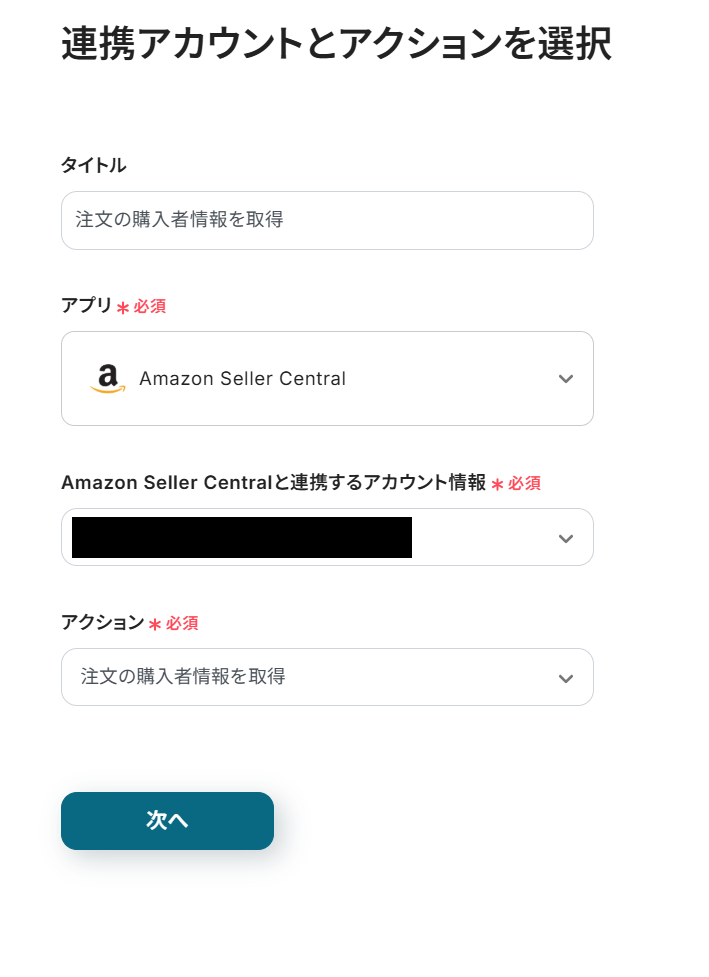This screenshot has height=977, width=709.
Task: Expand the アクション dropdown chevron
Action: 566,678
